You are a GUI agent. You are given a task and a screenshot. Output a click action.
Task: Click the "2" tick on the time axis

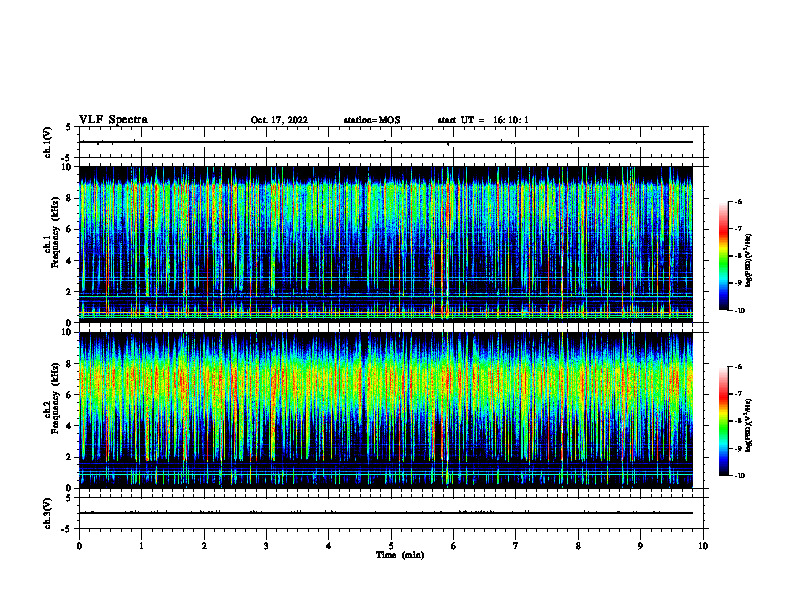[204, 546]
